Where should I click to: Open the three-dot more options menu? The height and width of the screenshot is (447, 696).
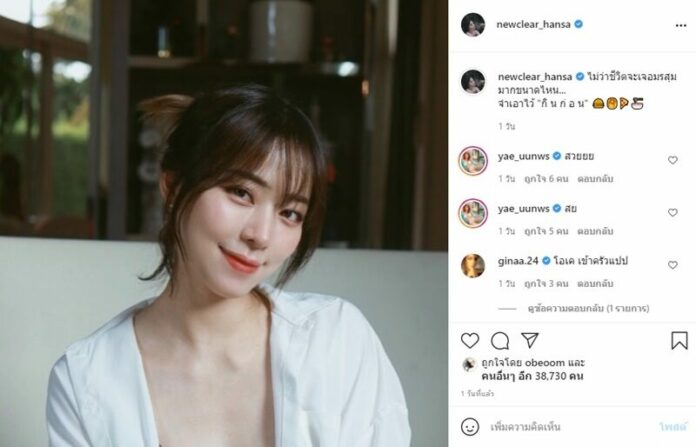(x=681, y=25)
